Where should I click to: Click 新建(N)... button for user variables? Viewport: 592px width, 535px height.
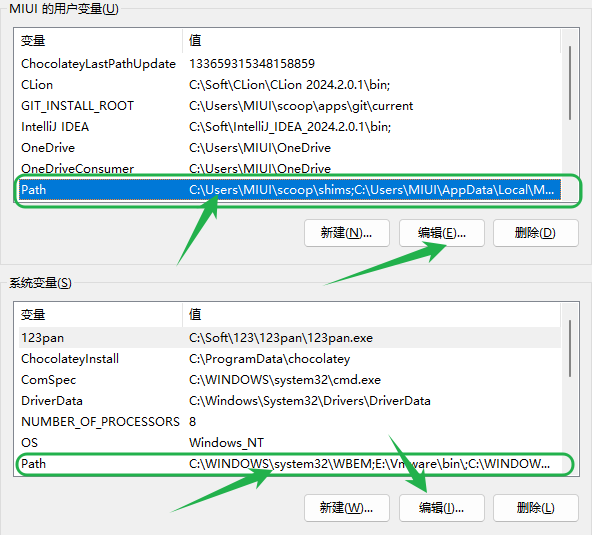tap(347, 233)
